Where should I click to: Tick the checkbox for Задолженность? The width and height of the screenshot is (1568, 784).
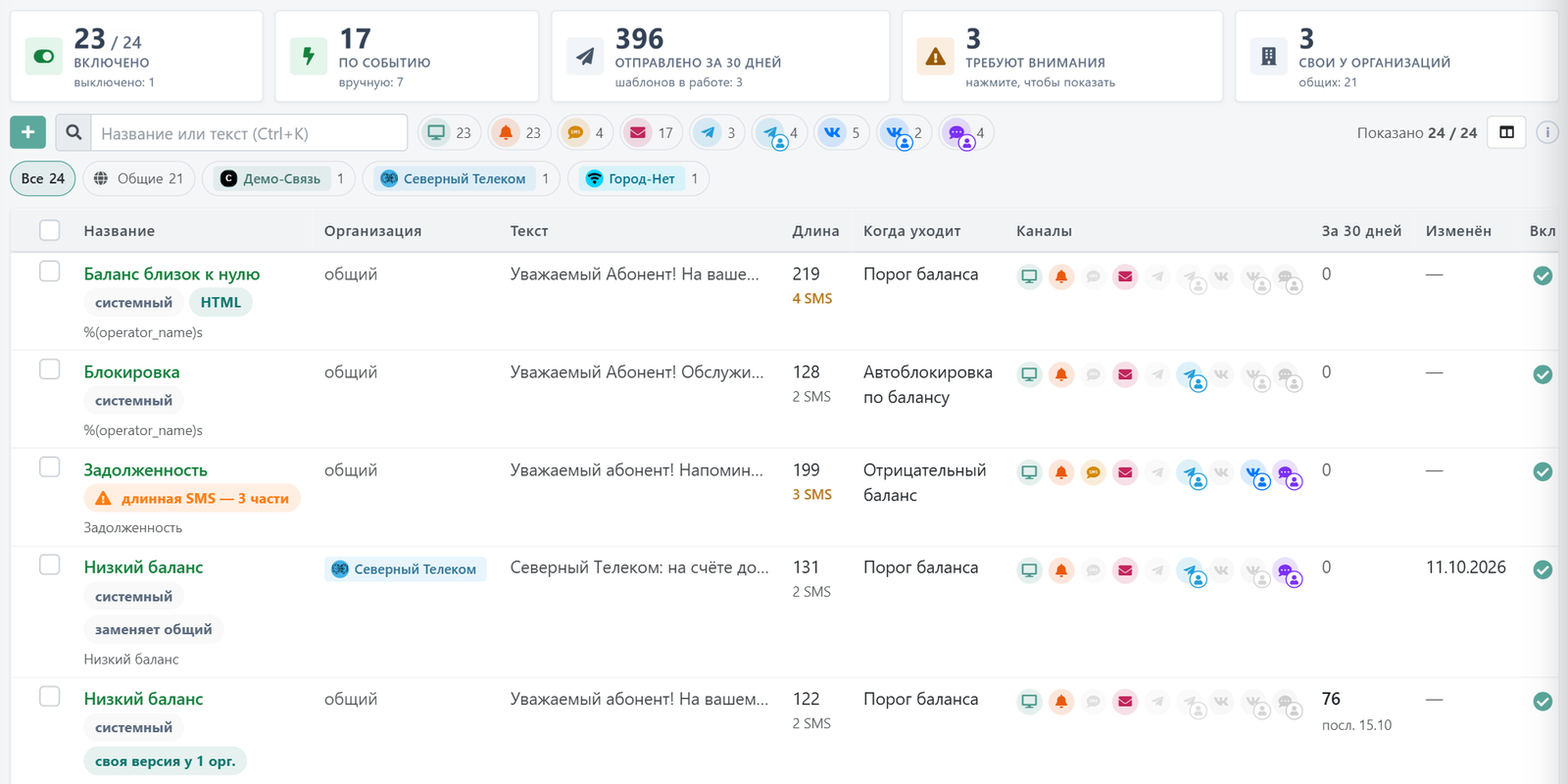[50, 467]
